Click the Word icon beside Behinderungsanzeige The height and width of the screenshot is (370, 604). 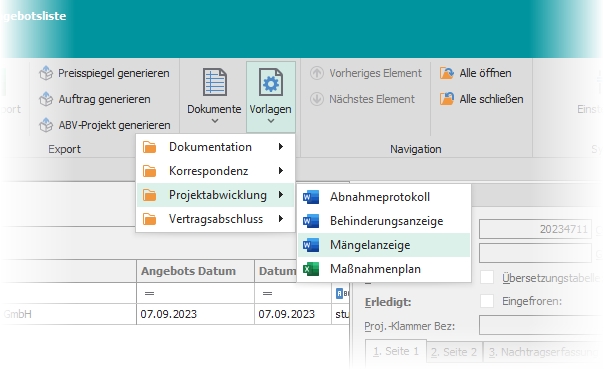pos(311,221)
